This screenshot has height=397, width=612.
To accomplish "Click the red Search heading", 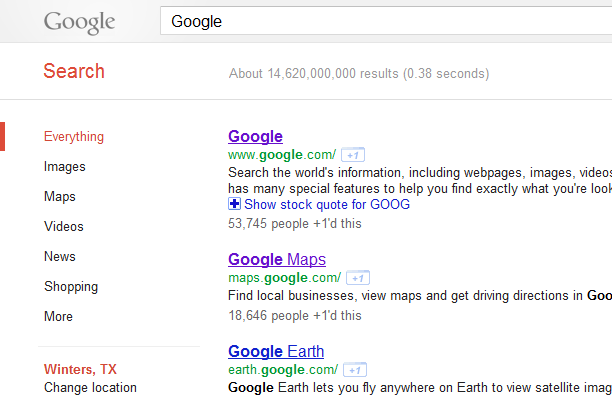I will tap(74, 71).
